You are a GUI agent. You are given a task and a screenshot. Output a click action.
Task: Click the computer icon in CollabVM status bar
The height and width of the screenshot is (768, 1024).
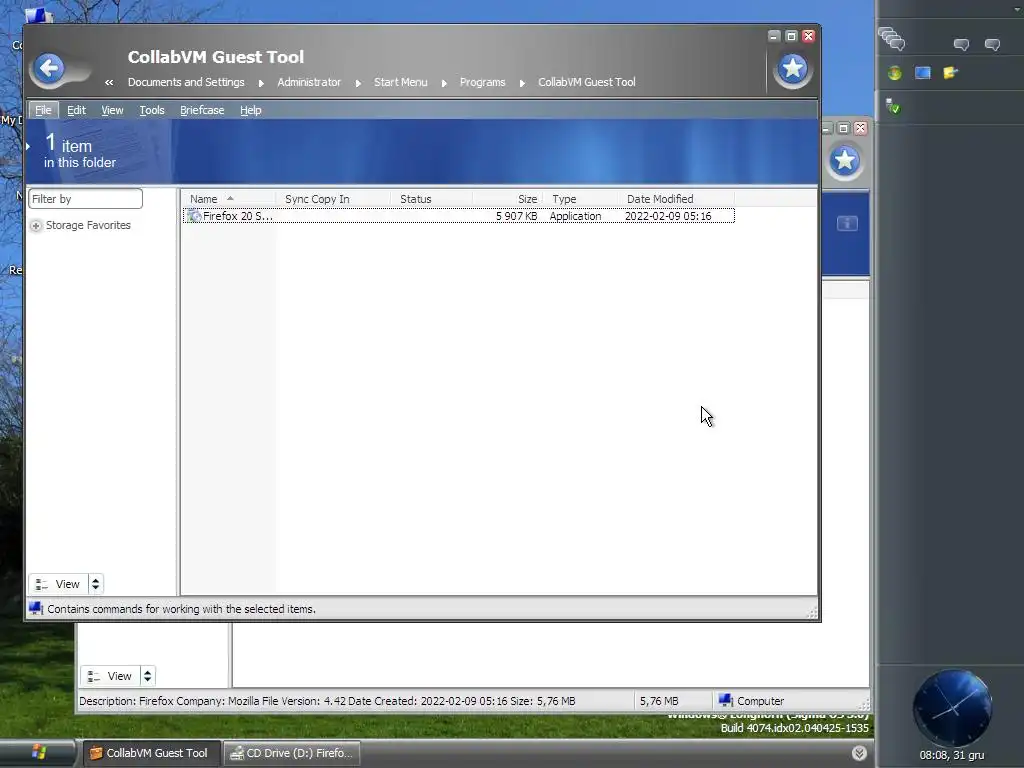click(x=36, y=609)
